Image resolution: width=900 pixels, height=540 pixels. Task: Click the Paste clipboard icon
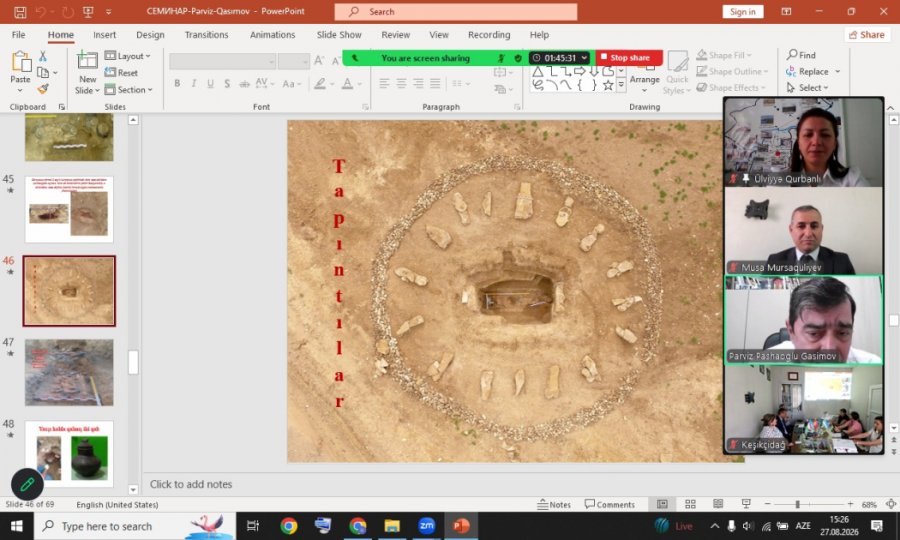pos(21,61)
